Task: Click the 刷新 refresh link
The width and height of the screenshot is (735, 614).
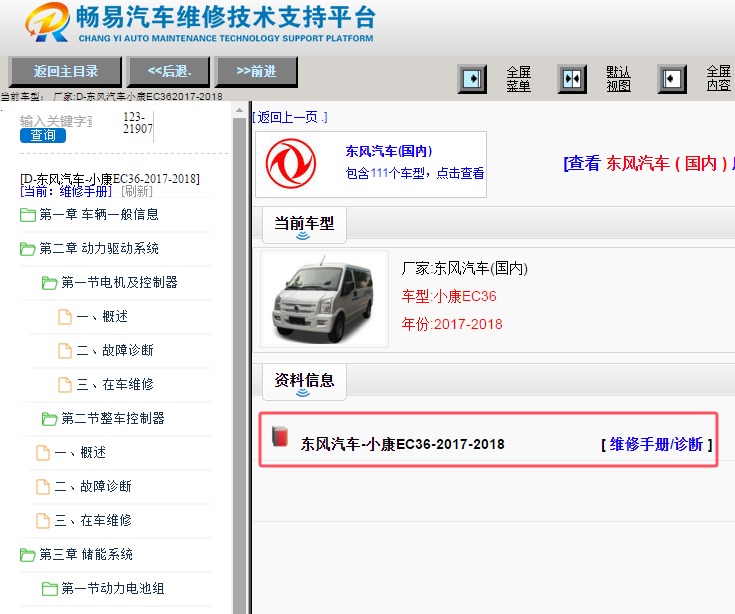Action: pyautogui.click(x=137, y=191)
